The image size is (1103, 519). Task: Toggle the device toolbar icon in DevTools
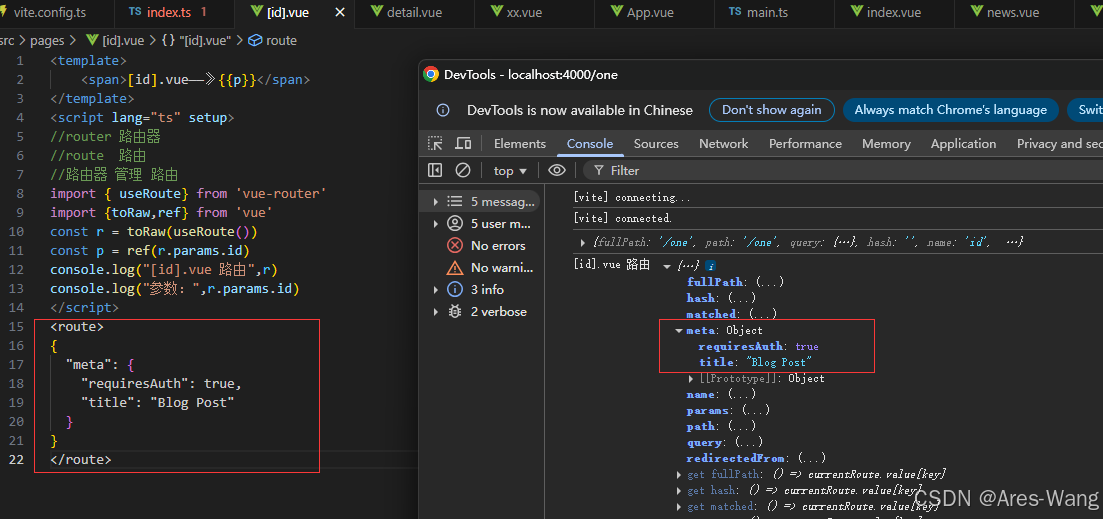tap(463, 144)
